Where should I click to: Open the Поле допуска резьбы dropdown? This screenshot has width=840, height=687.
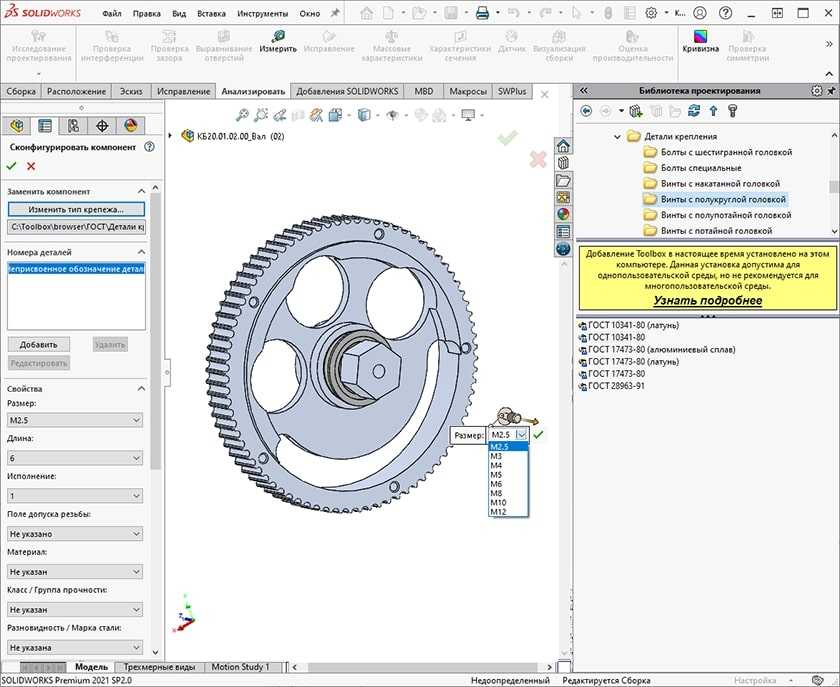[75, 534]
